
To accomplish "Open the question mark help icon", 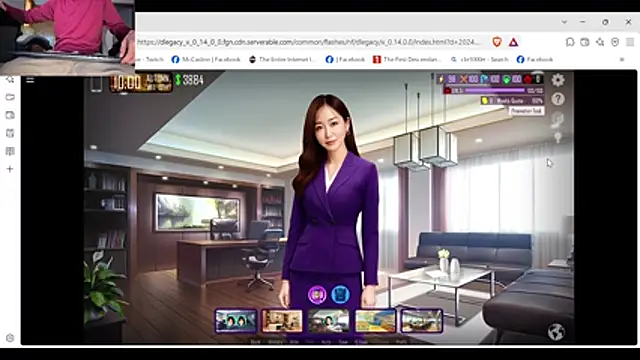I will (558, 99).
